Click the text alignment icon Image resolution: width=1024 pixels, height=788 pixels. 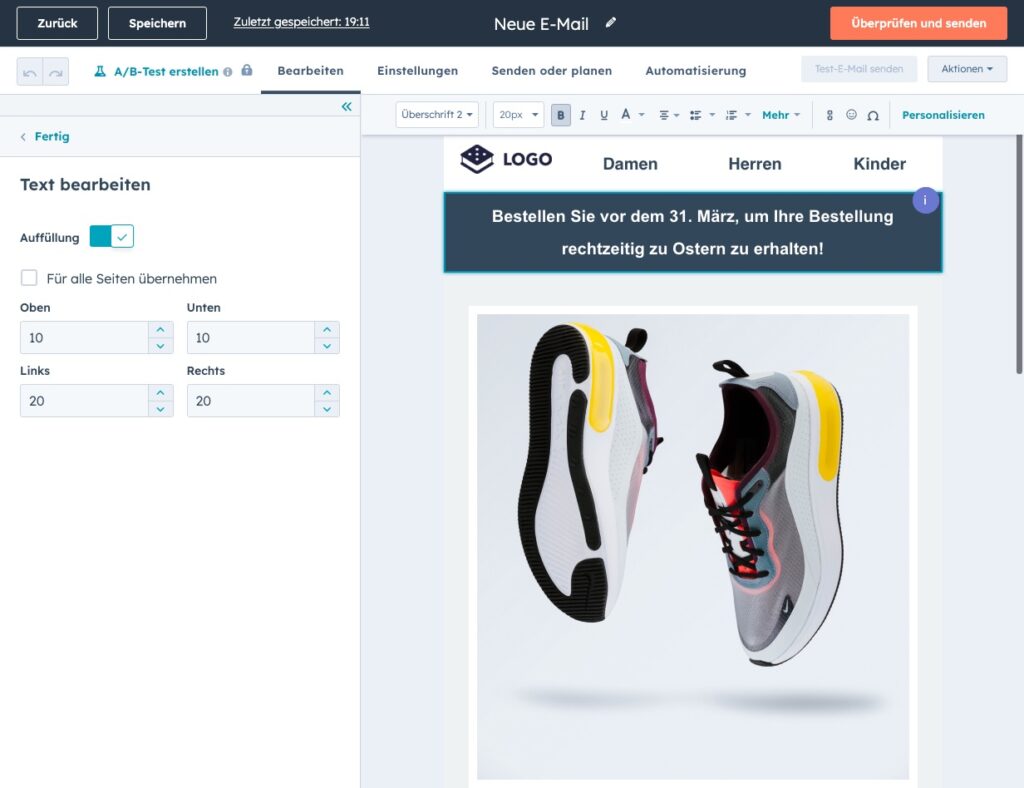[x=664, y=115]
